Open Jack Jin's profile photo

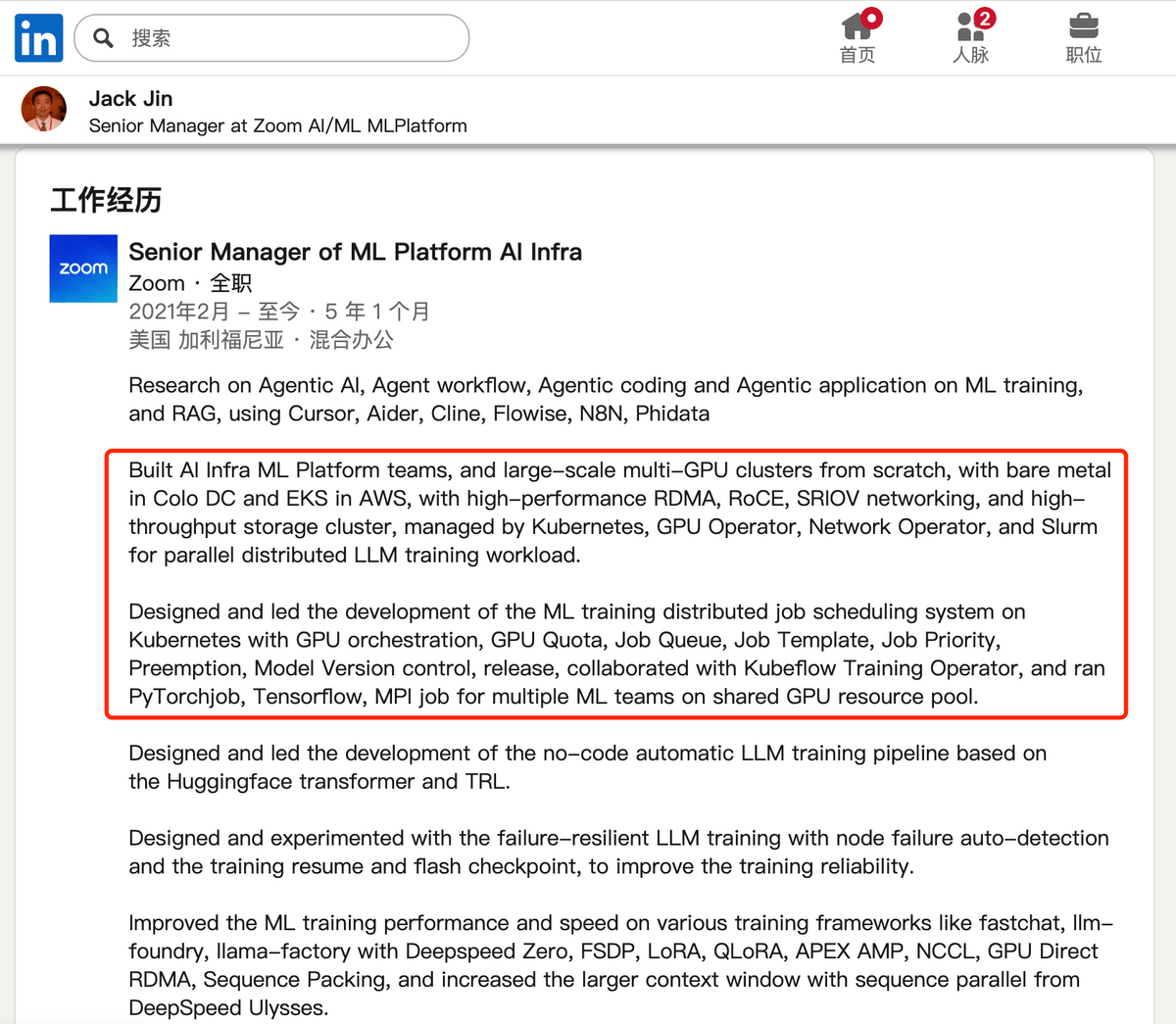(x=44, y=109)
